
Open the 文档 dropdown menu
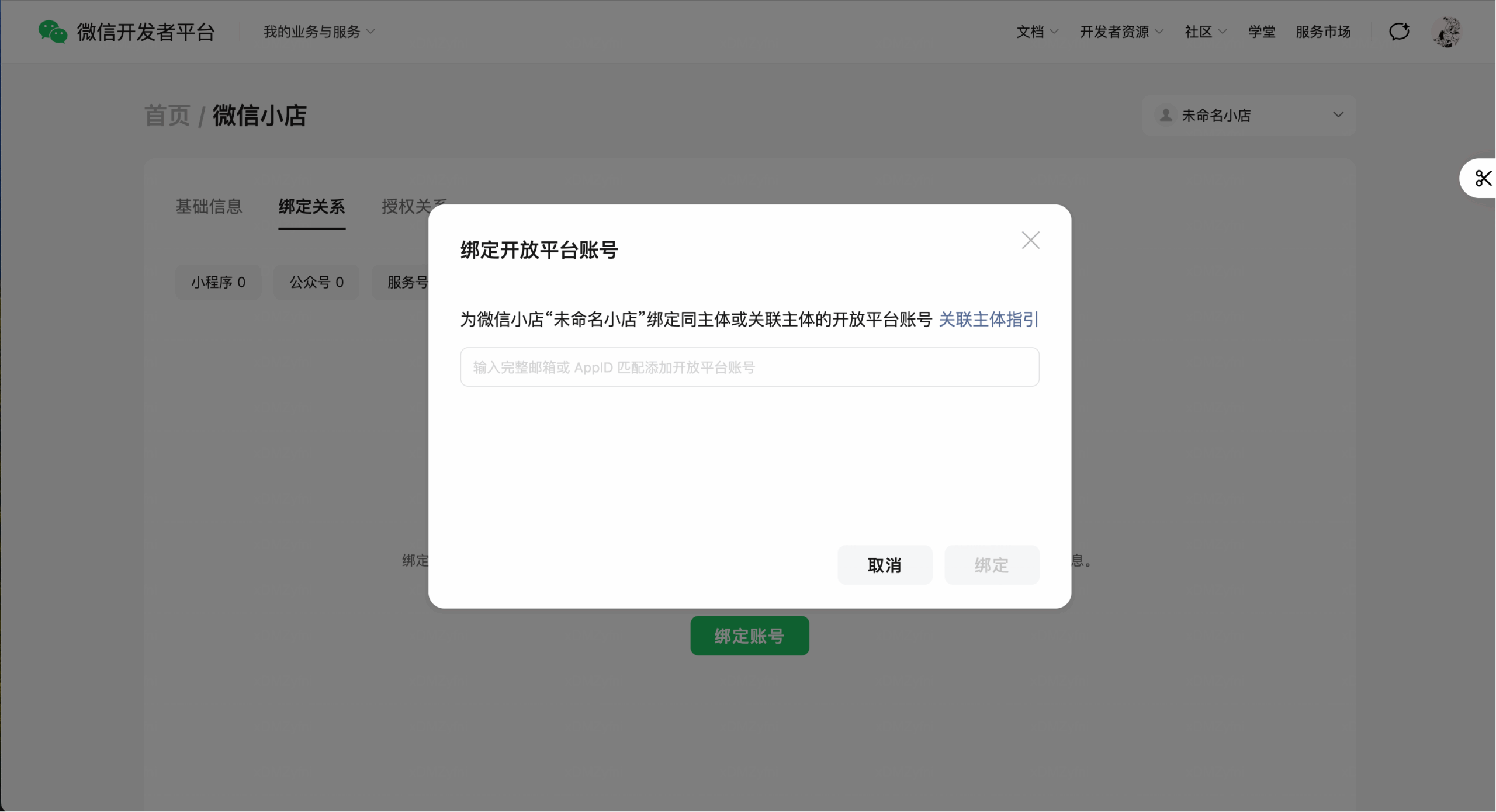pos(1037,32)
